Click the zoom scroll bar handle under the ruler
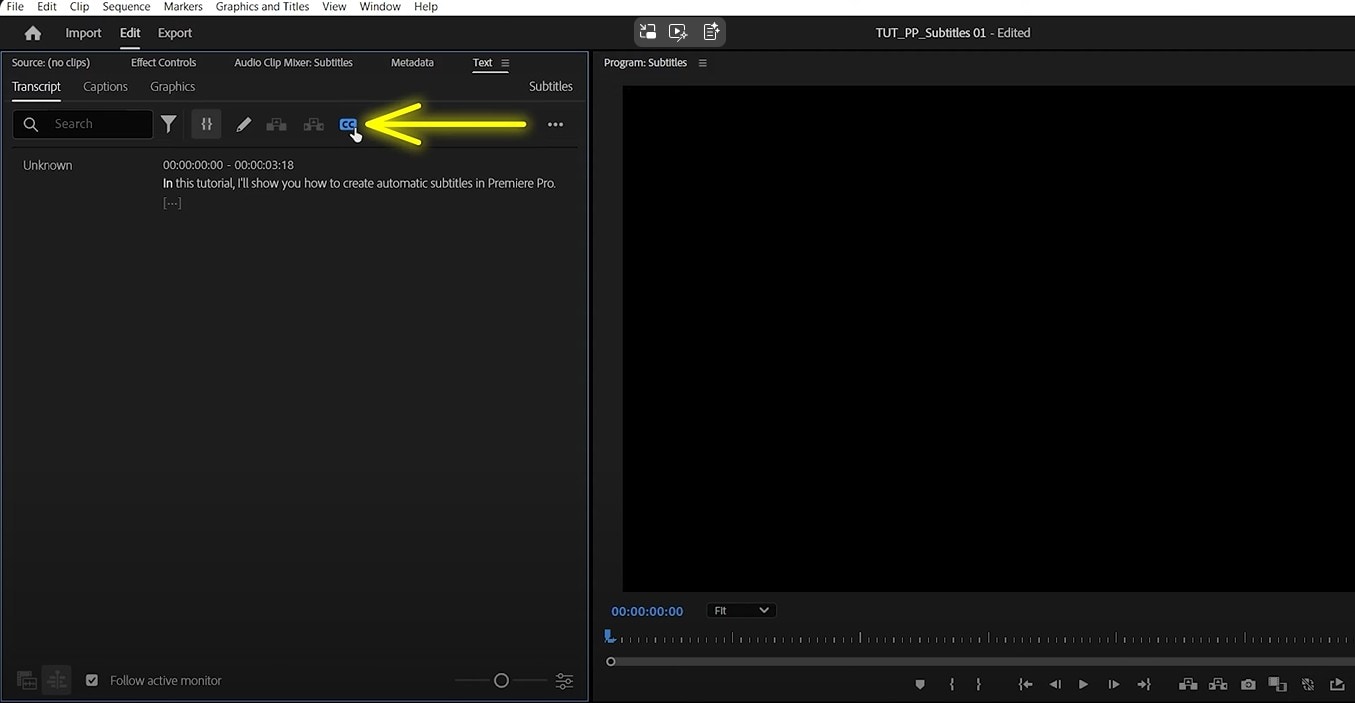This screenshot has height=703, width=1355. click(611, 661)
